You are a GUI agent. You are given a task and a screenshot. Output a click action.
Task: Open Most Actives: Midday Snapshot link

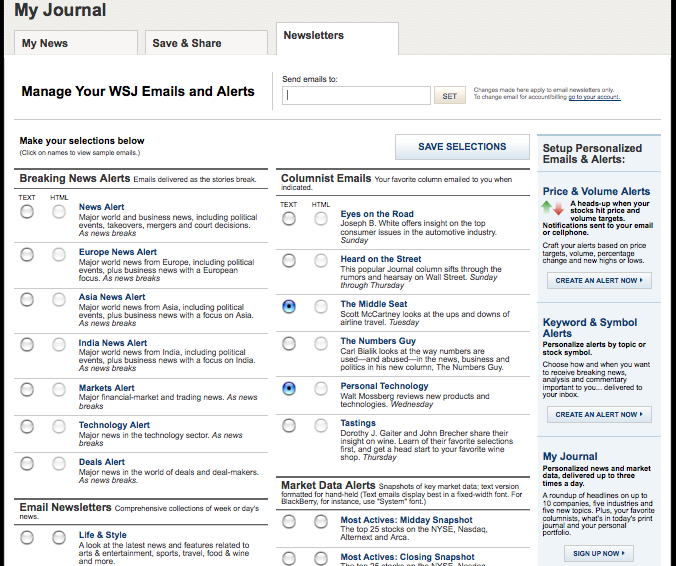point(407,520)
